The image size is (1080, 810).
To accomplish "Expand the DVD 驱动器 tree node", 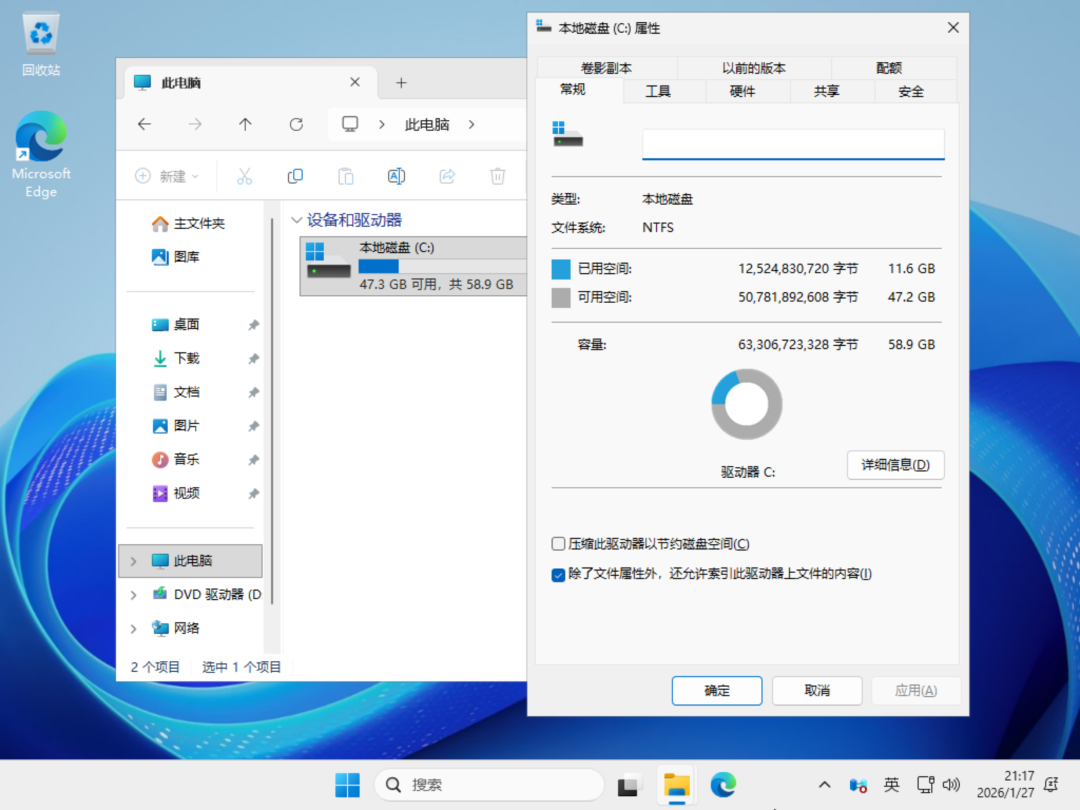I will point(134,595).
